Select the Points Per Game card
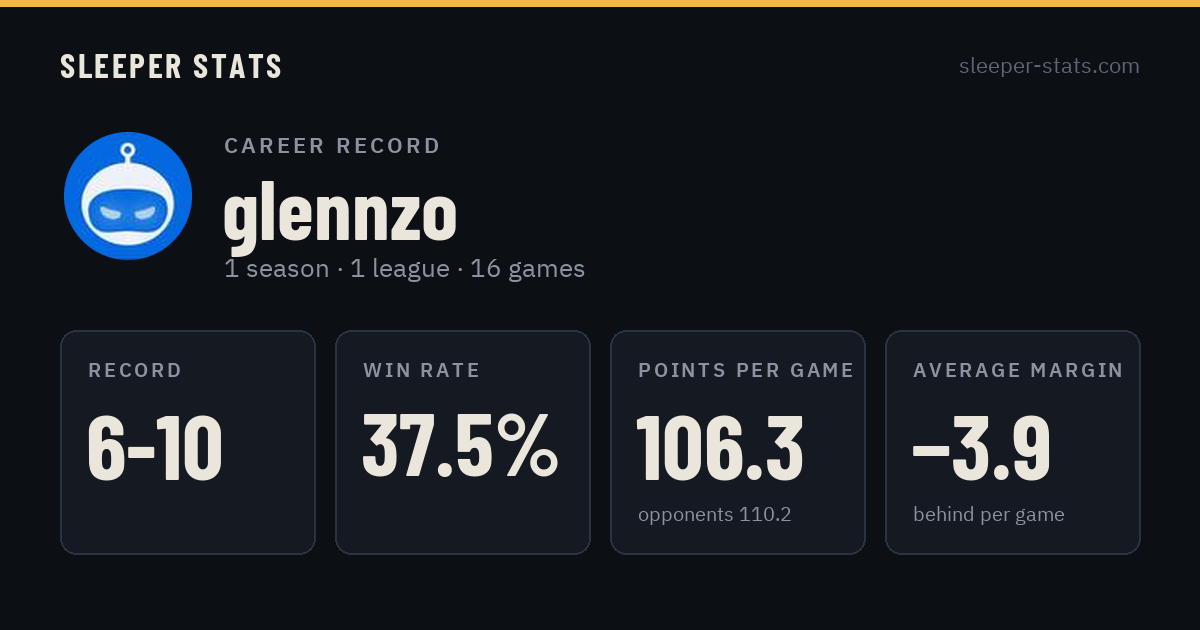Image resolution: width=1200 pixels, height=630 pixels. tap(738, 442)
